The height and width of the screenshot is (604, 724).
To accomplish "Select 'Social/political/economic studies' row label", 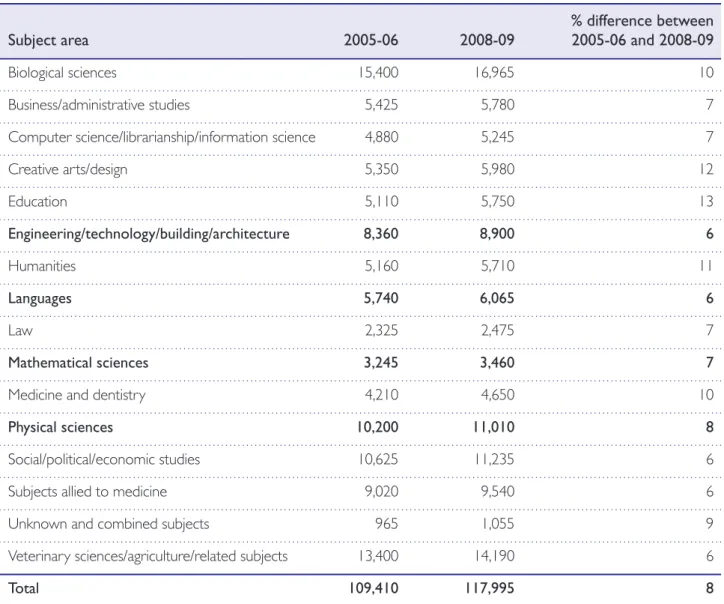I will pyautogui.click(x=104, y=459).
